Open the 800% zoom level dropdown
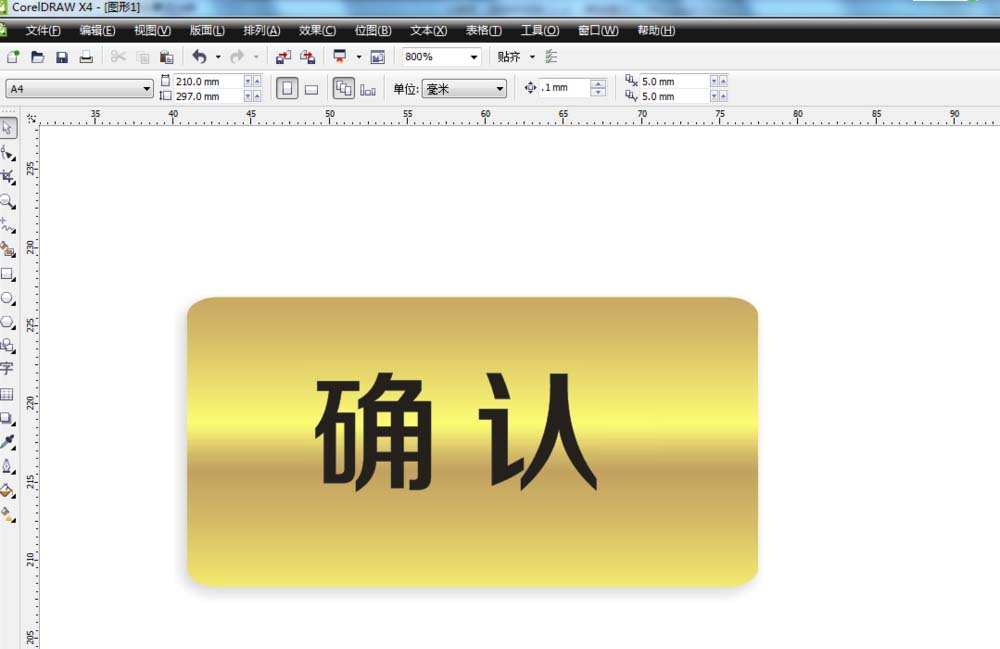The height and width of the screenshot is (649, 1000). click(x=473, y=57)
